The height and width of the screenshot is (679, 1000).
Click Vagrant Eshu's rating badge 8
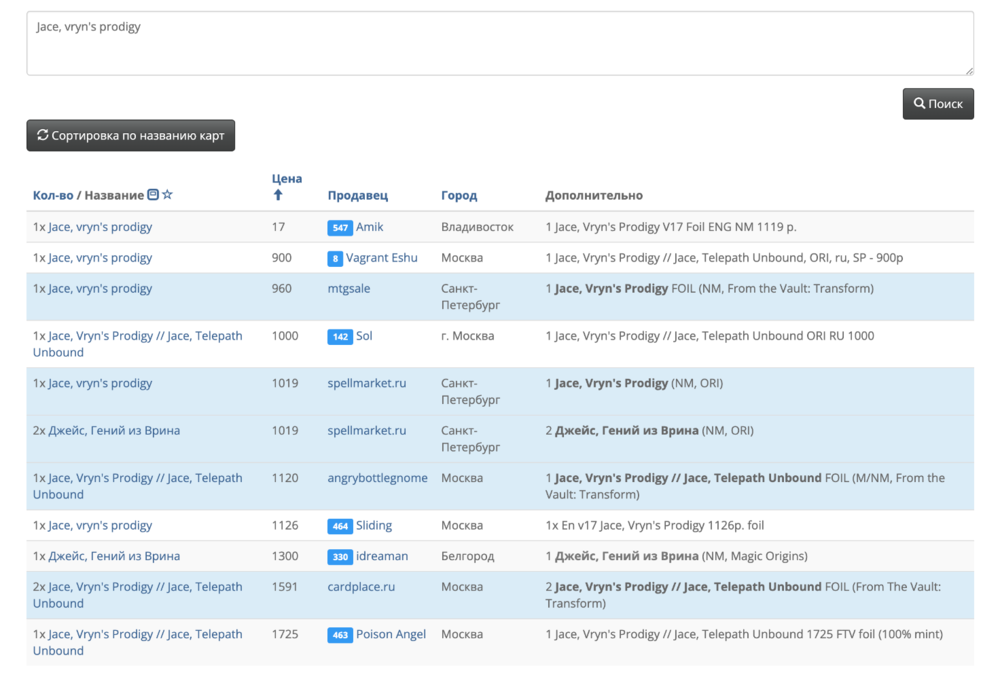(x=335, y=259)
